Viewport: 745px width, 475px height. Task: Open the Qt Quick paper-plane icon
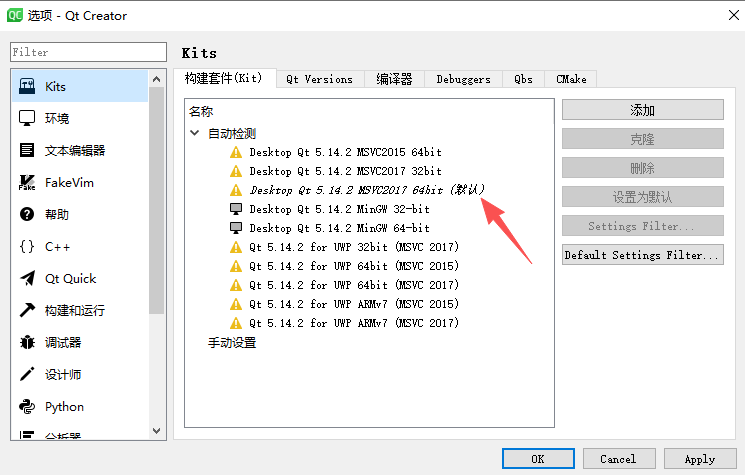[27, 278]
